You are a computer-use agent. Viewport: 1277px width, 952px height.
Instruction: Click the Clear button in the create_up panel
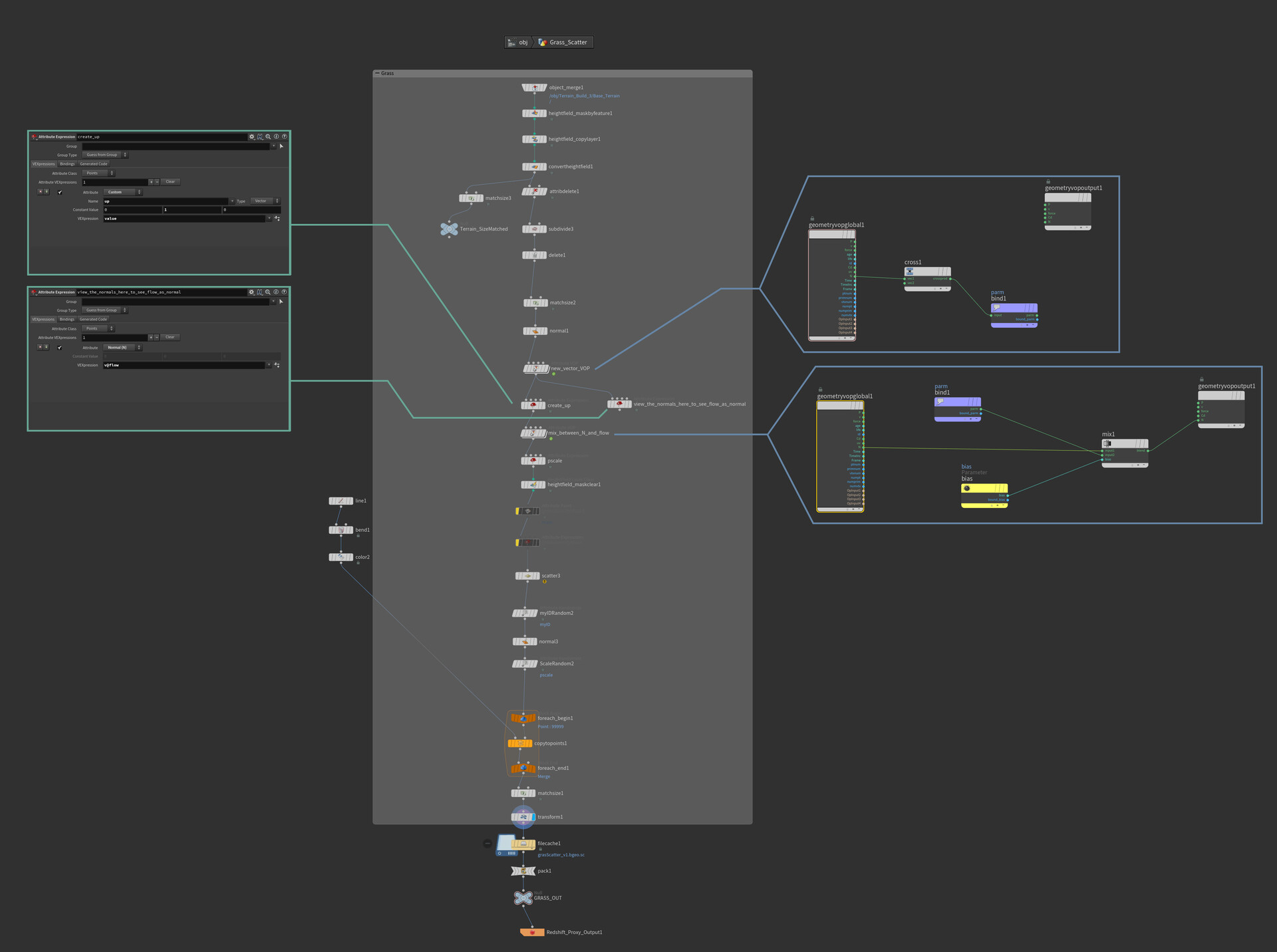pos(170,181)
